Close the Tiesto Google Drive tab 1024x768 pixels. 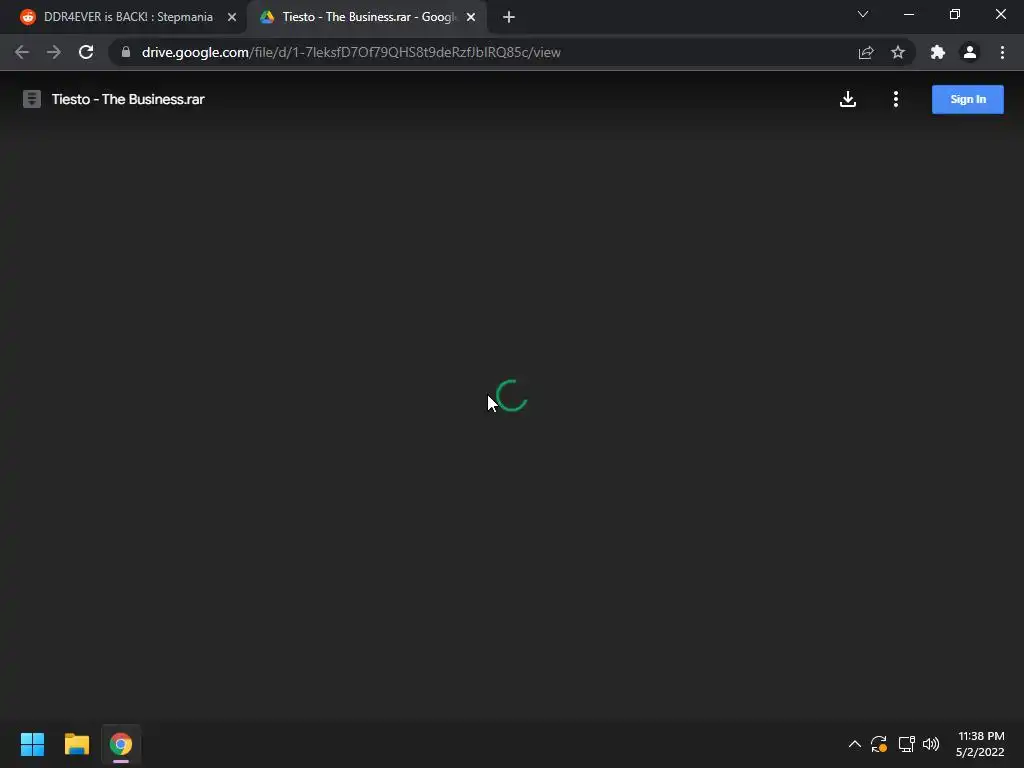pyautogui.click(x=471, y=17)
